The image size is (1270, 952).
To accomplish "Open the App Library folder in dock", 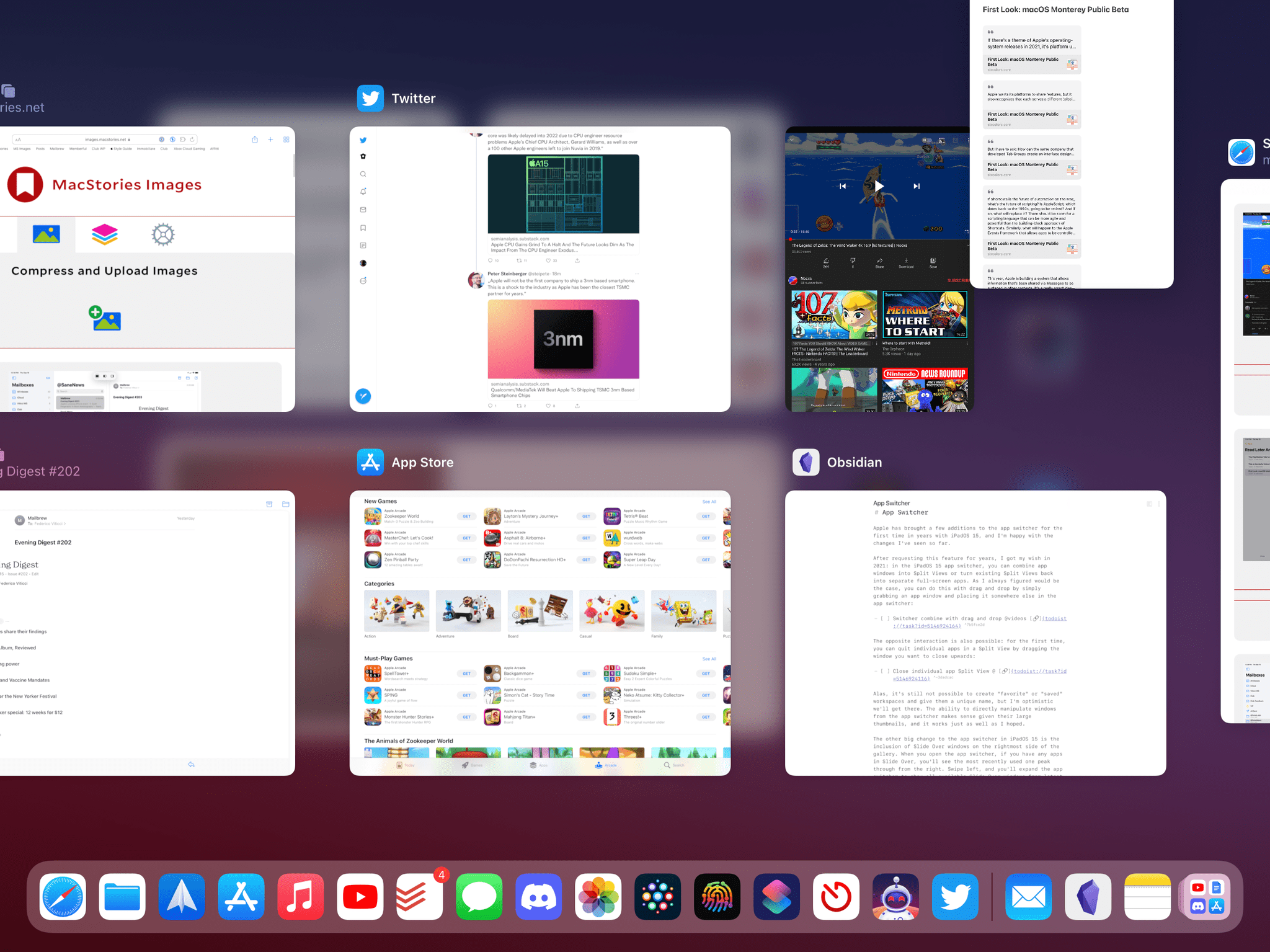I will click(x=1207, y=896).
